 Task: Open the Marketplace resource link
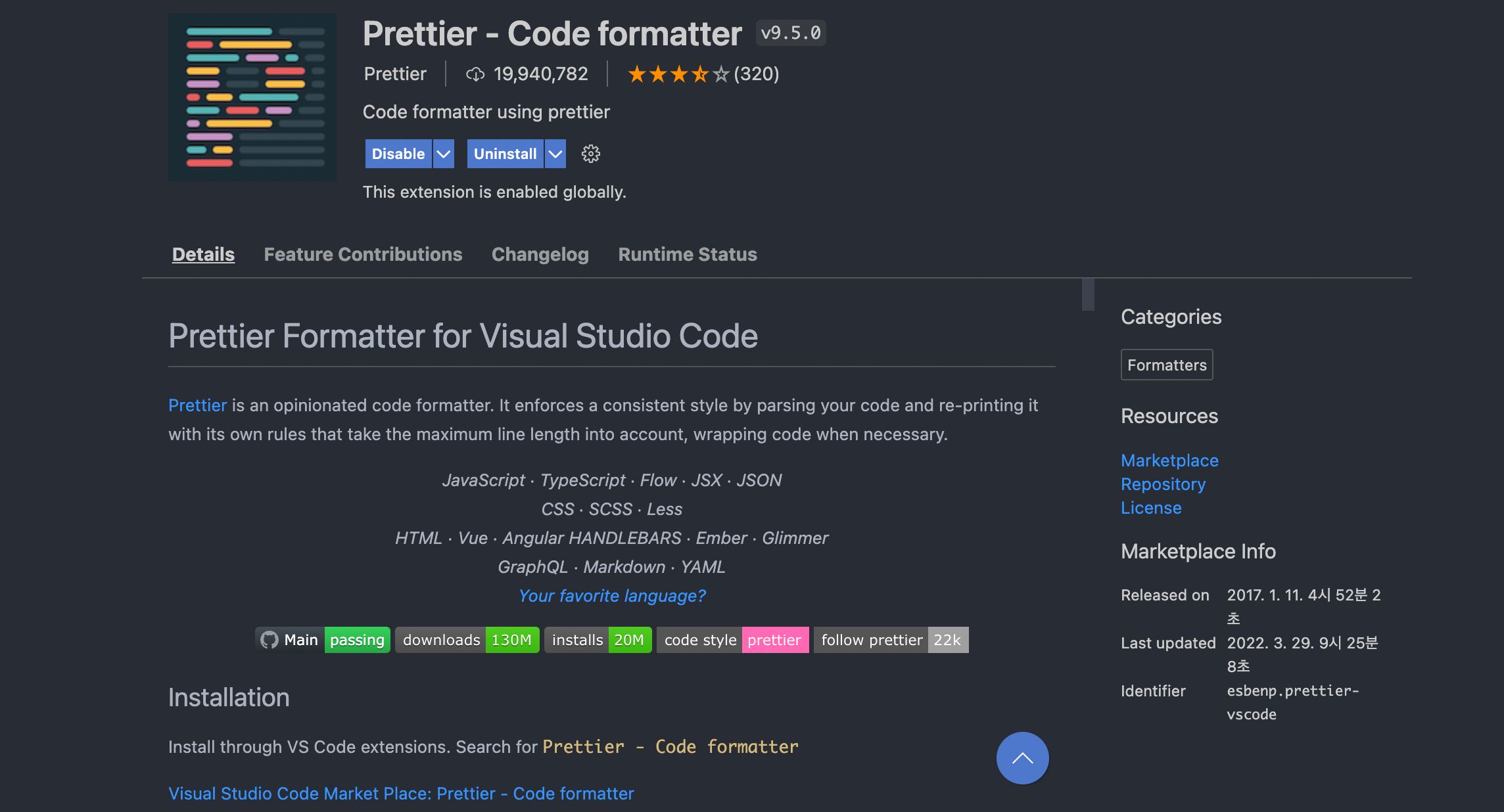[1169, 461]
